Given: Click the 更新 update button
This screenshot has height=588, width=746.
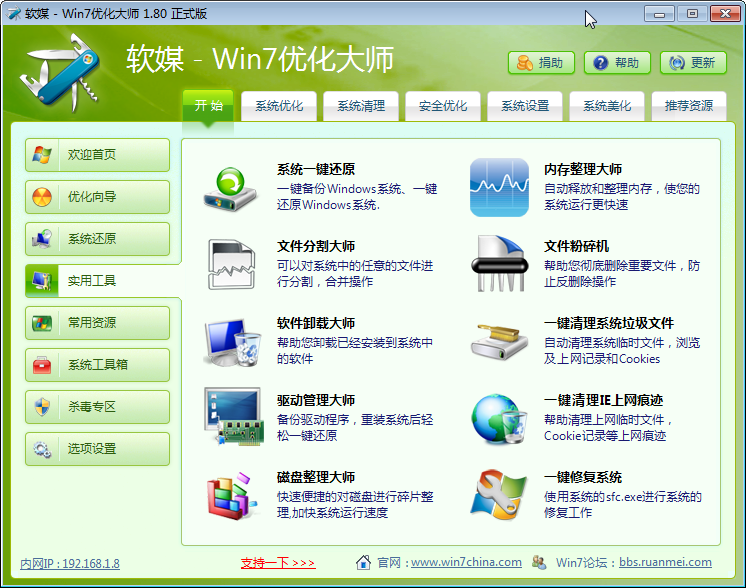Looking at the screenshot, I should click(x=693, y=63).
